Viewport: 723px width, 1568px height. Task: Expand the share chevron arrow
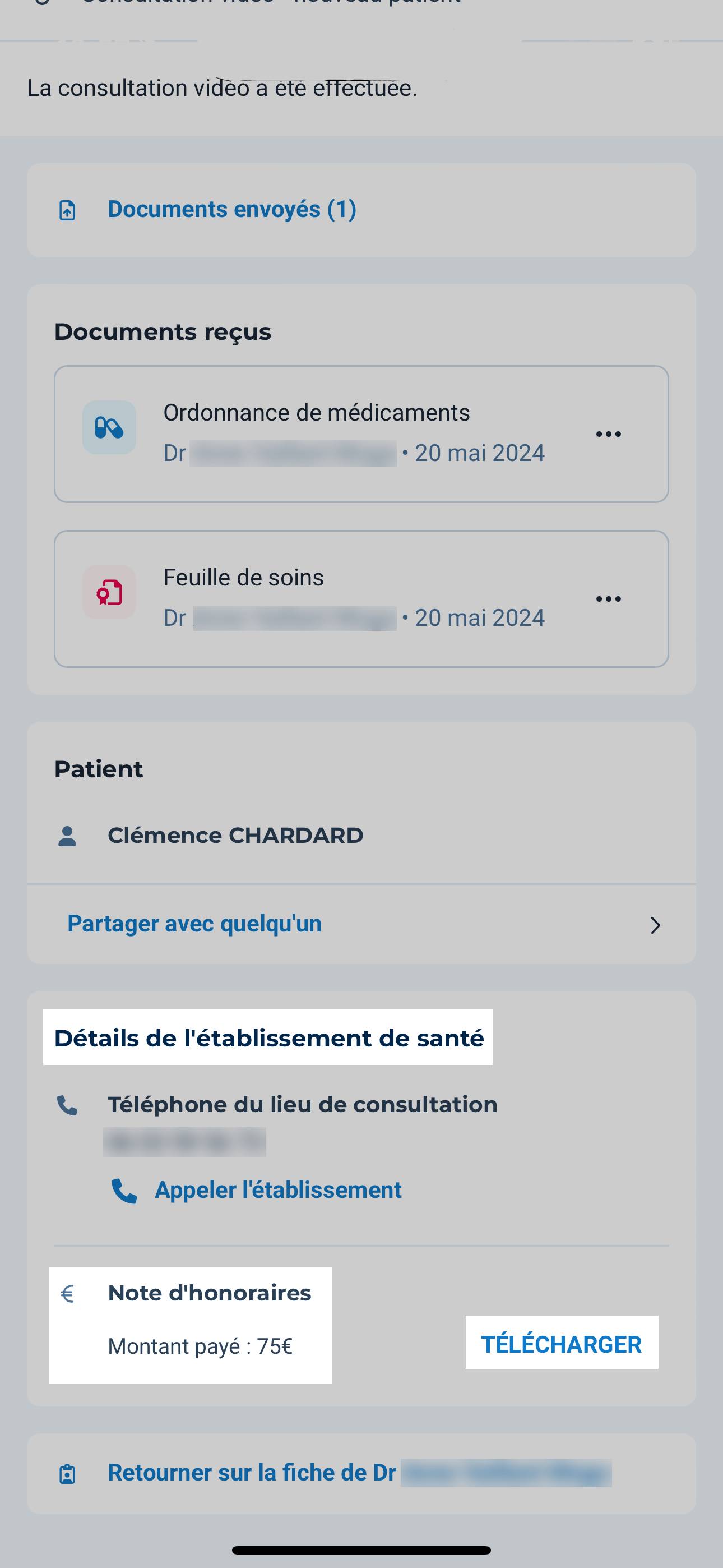655,925
